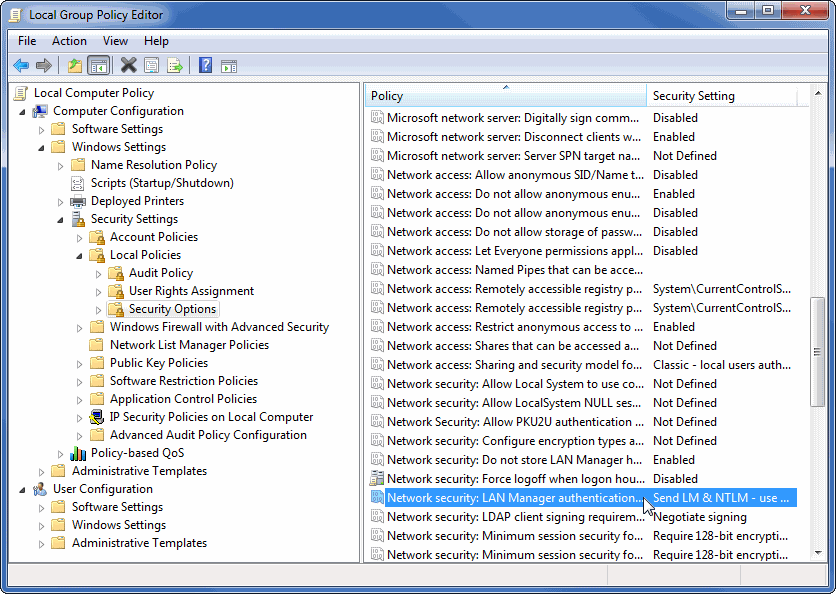Open Properties from the toolbar

pyautogui.click(x=151, y=66)
